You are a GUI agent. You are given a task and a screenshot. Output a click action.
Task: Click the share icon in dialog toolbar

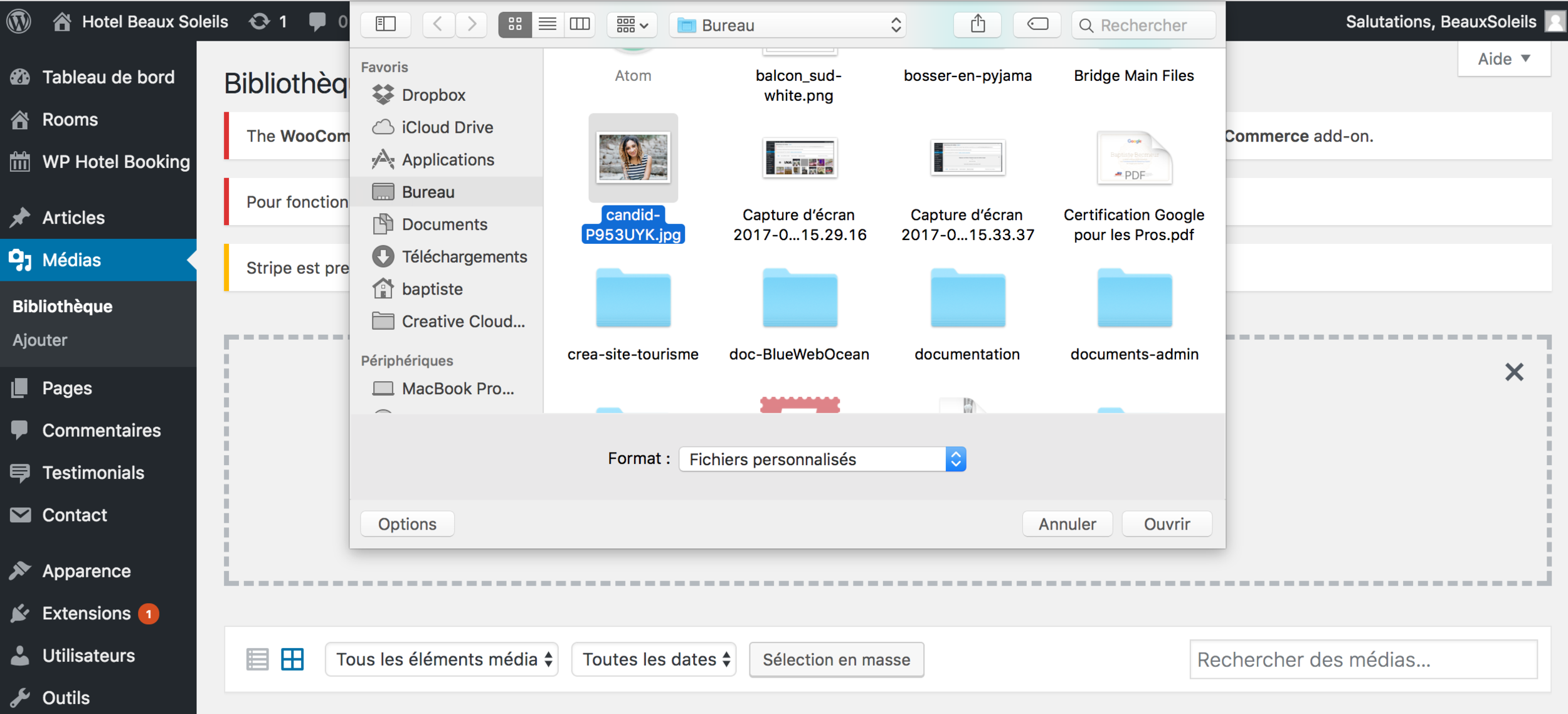tap(977, 24)
